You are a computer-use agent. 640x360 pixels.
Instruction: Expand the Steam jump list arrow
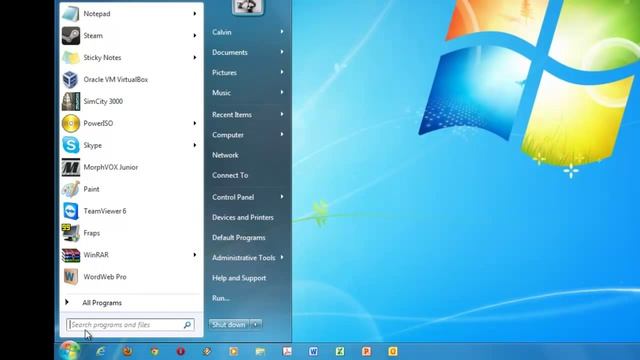point(195,36)
